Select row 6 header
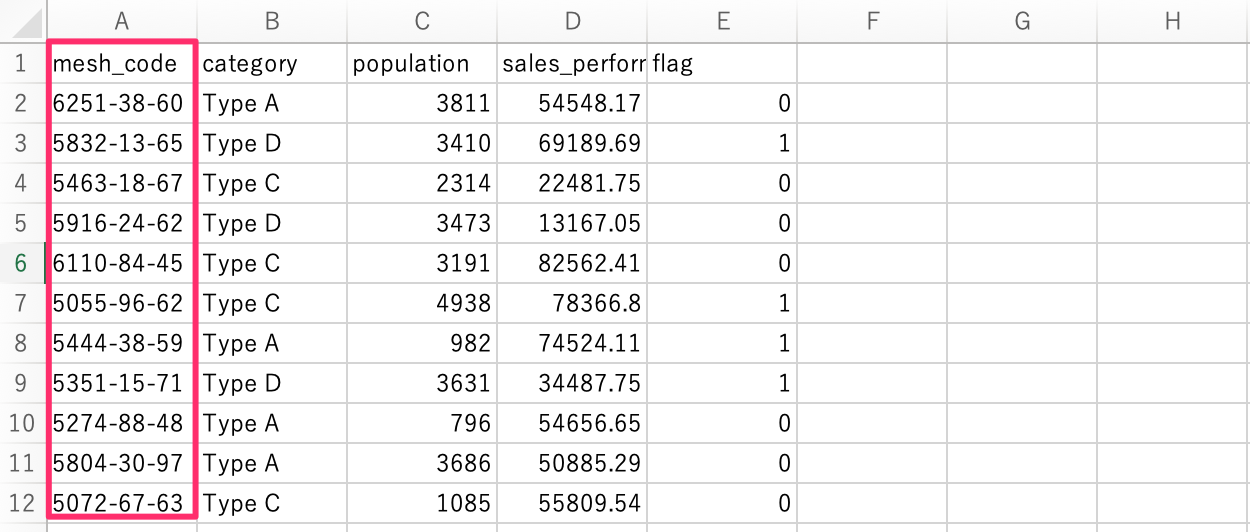Screen dimensions: 1250x532 (22, 264)
